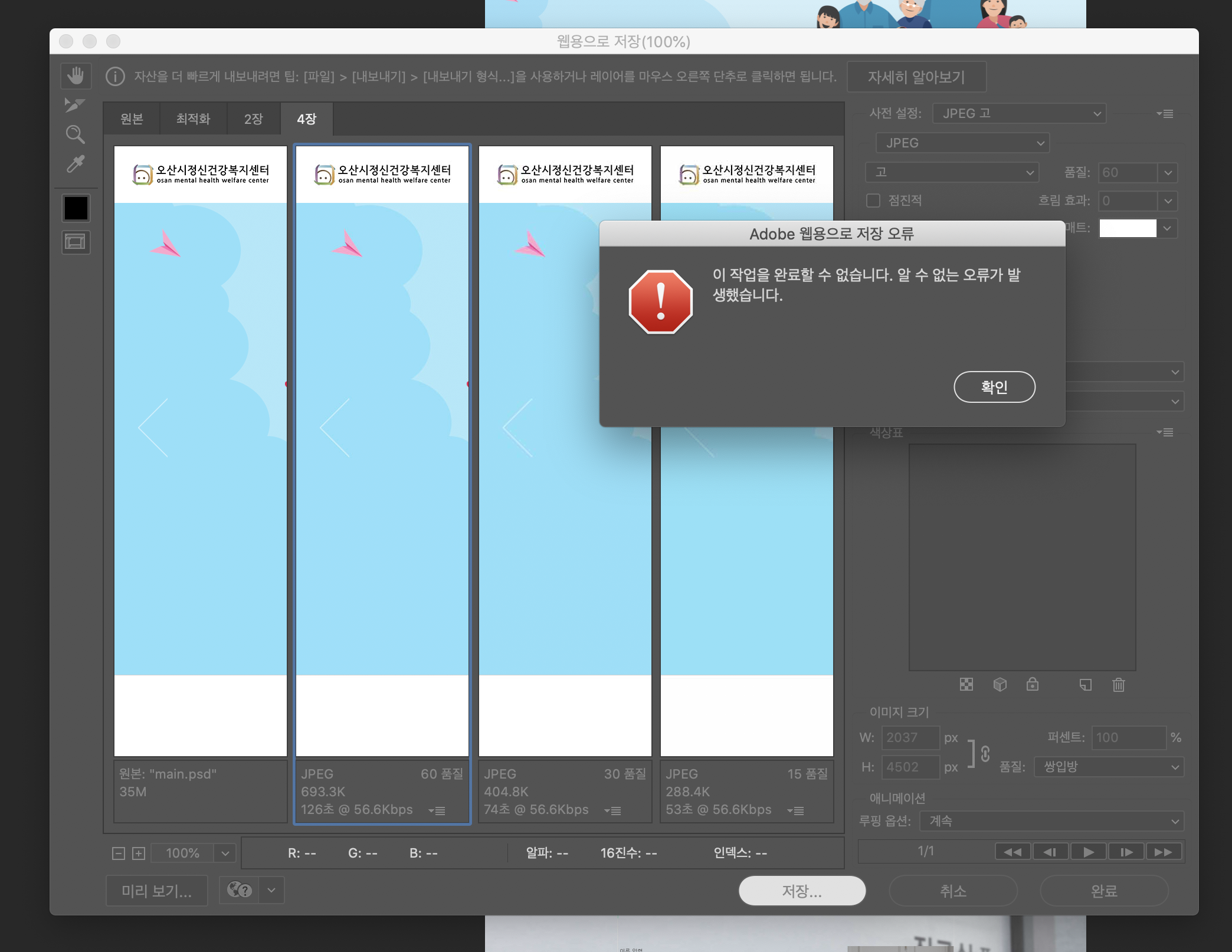
Task: Click the info tip icon
Action: click(x=115, y=77)
